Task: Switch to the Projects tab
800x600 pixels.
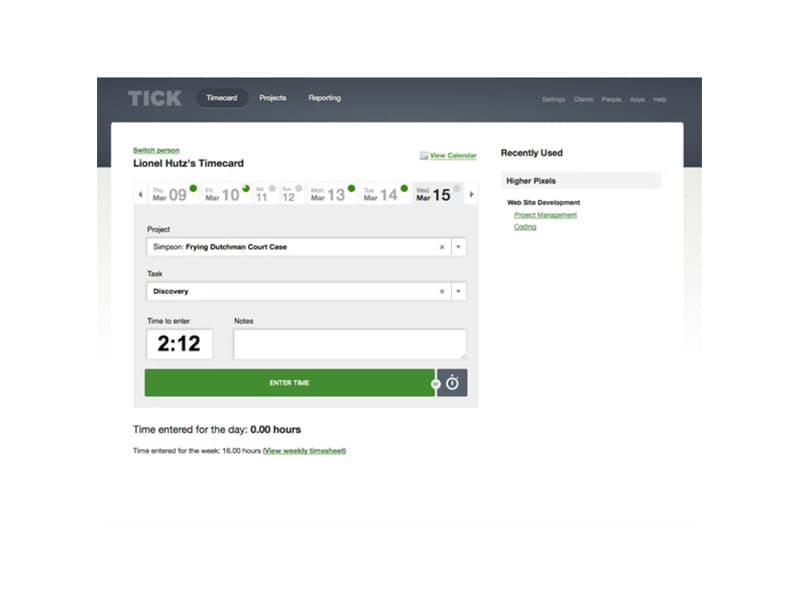Action: (272, 98)
